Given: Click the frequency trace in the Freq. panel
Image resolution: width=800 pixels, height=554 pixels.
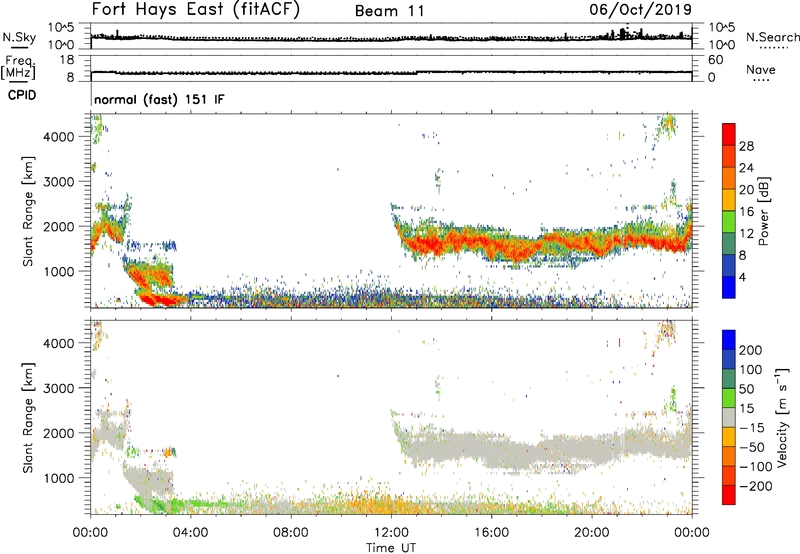Looking at the screenshot, I should (x=391, y=72).
